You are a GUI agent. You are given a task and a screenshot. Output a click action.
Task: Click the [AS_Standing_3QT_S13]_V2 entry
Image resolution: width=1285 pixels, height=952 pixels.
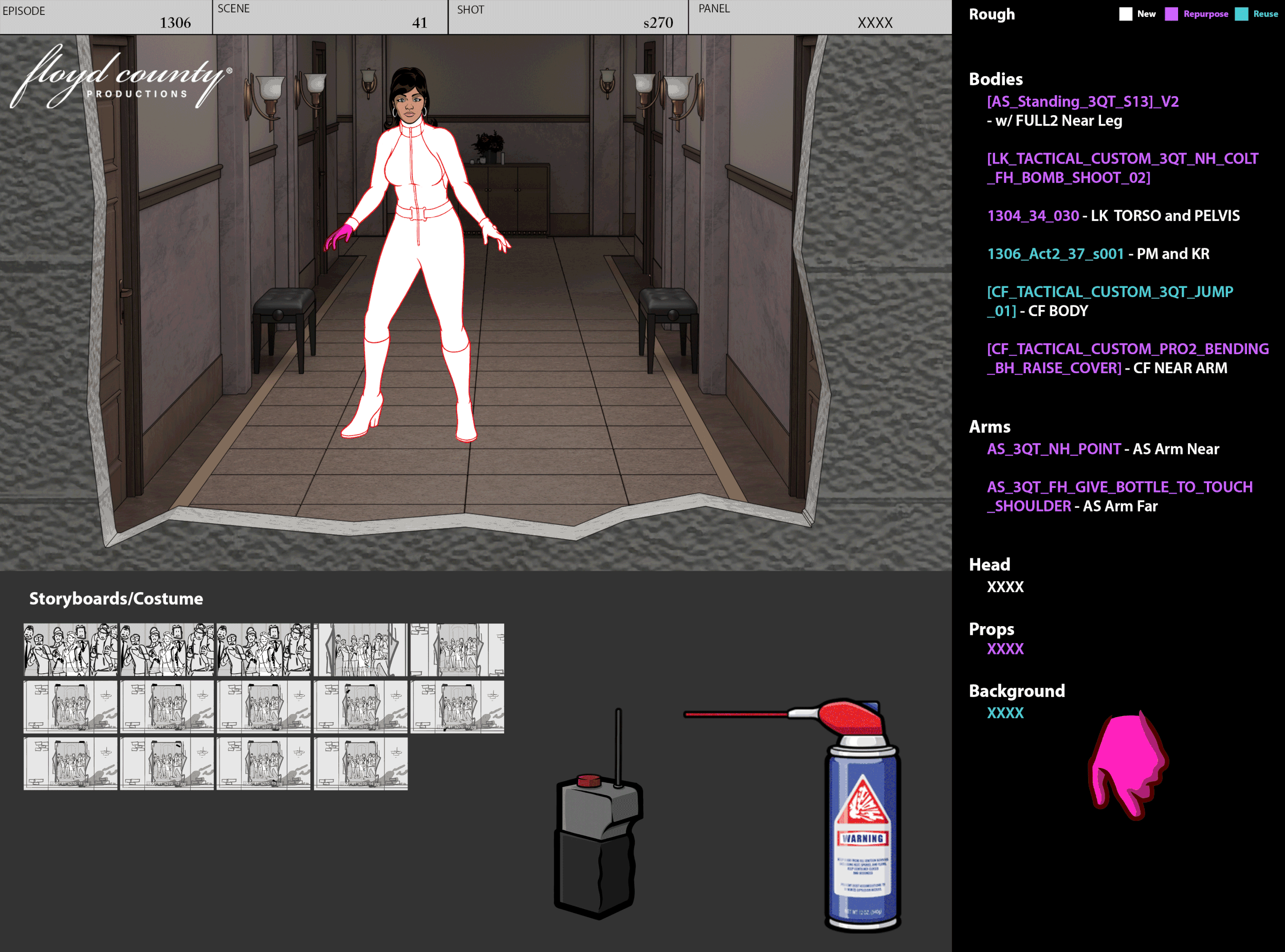pos(1083,102)
